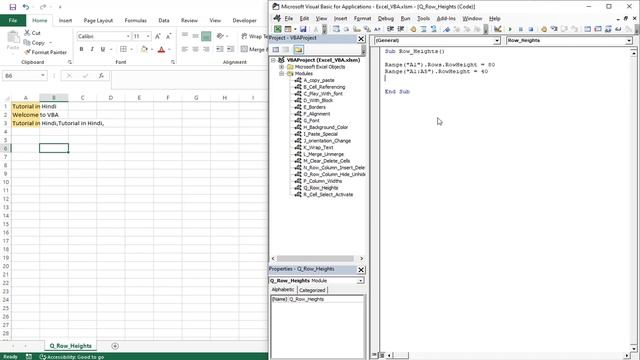Screen dimensions: 640x360
Task: Switch to the Categorized tab in Properties
Action: point(312,290)
